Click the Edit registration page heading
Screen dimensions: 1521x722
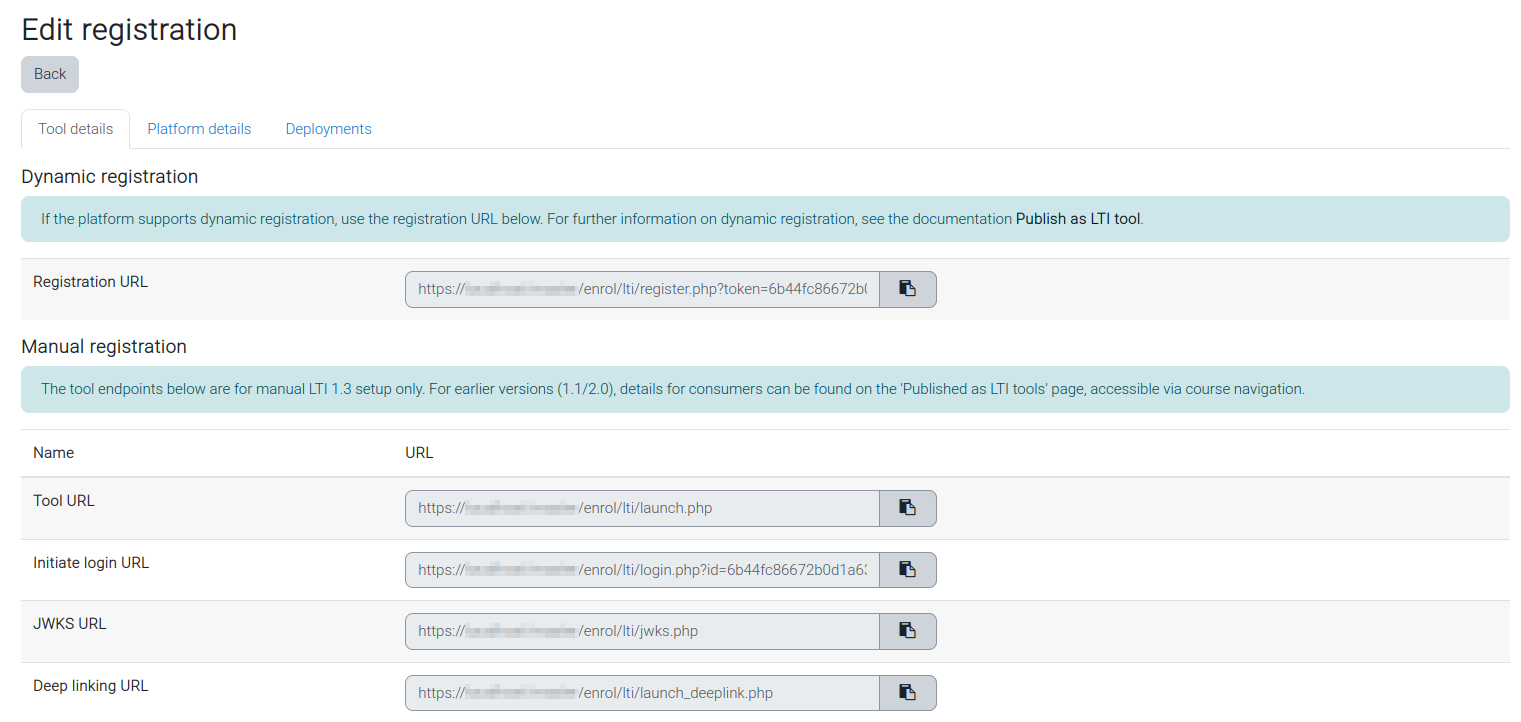click(129, 29)
